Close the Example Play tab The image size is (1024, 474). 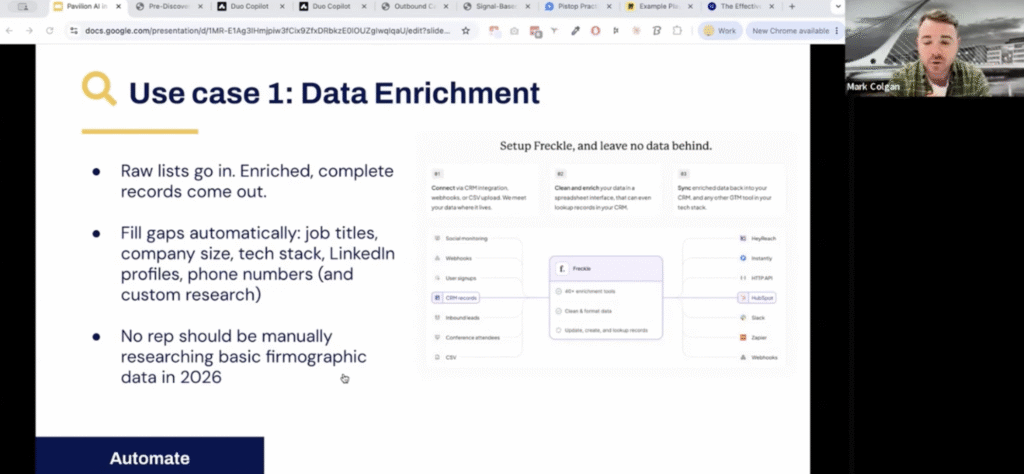coord(690,7)
